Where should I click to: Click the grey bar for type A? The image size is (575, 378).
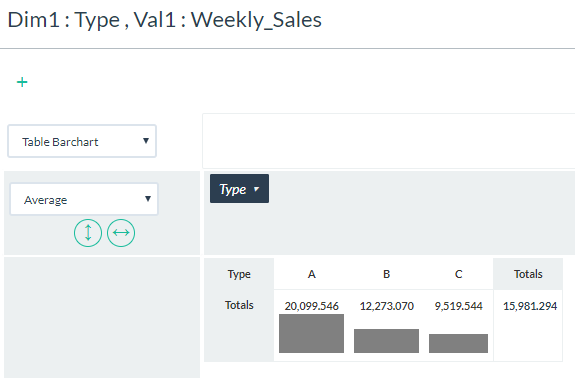[x=311, y=333]
